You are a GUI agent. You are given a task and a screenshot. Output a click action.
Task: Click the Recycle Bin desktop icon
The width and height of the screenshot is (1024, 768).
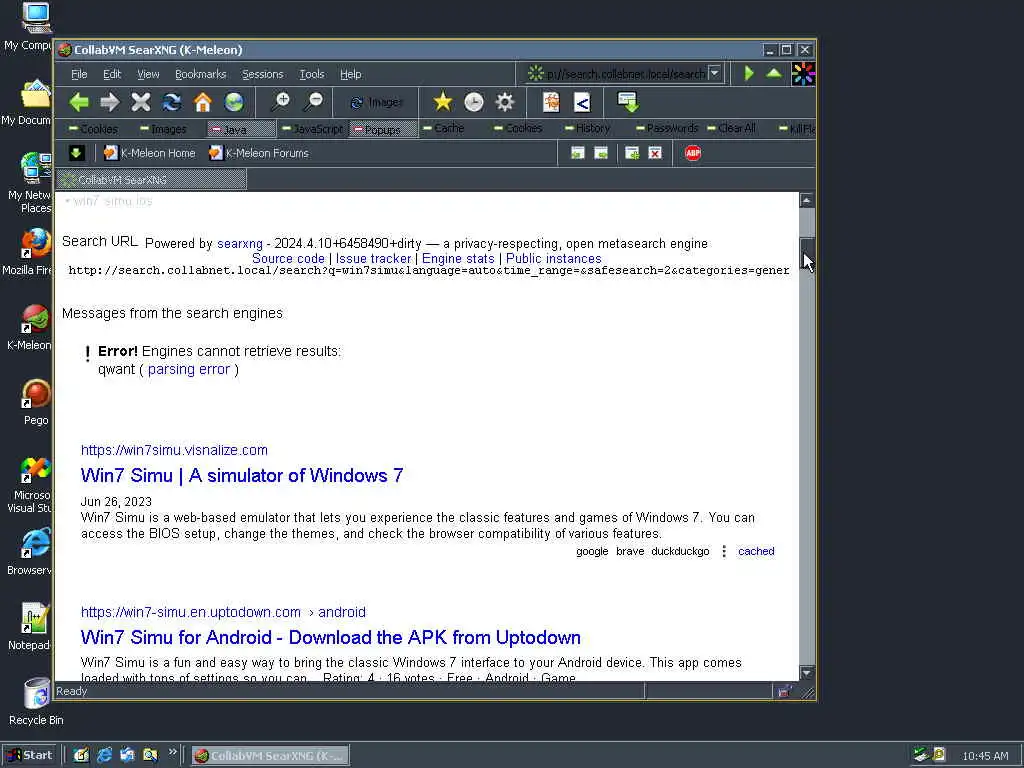point(36,702)
